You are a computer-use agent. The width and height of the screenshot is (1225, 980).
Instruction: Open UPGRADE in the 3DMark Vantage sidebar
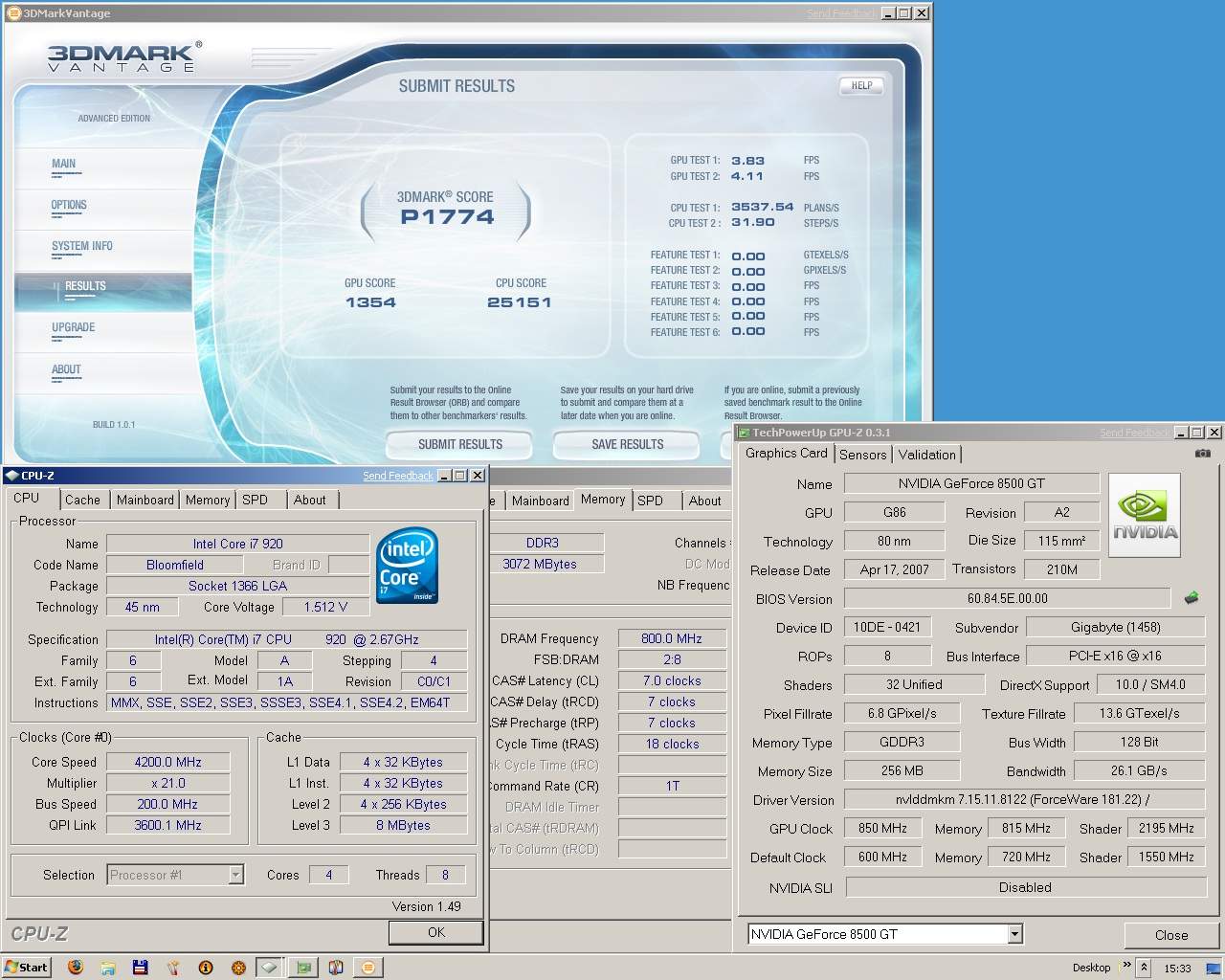(74, 327)
